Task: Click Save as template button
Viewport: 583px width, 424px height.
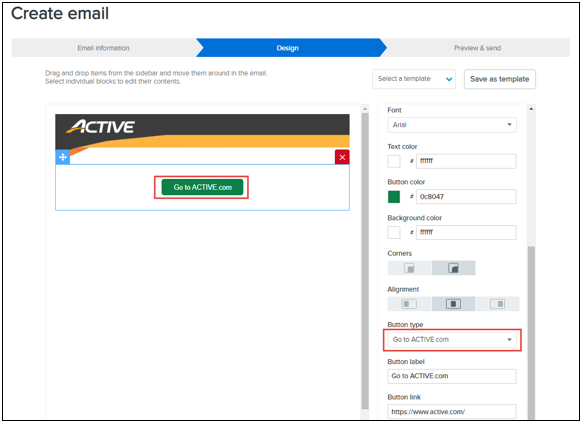Action: pyautogui.click(x=500, y=79)
